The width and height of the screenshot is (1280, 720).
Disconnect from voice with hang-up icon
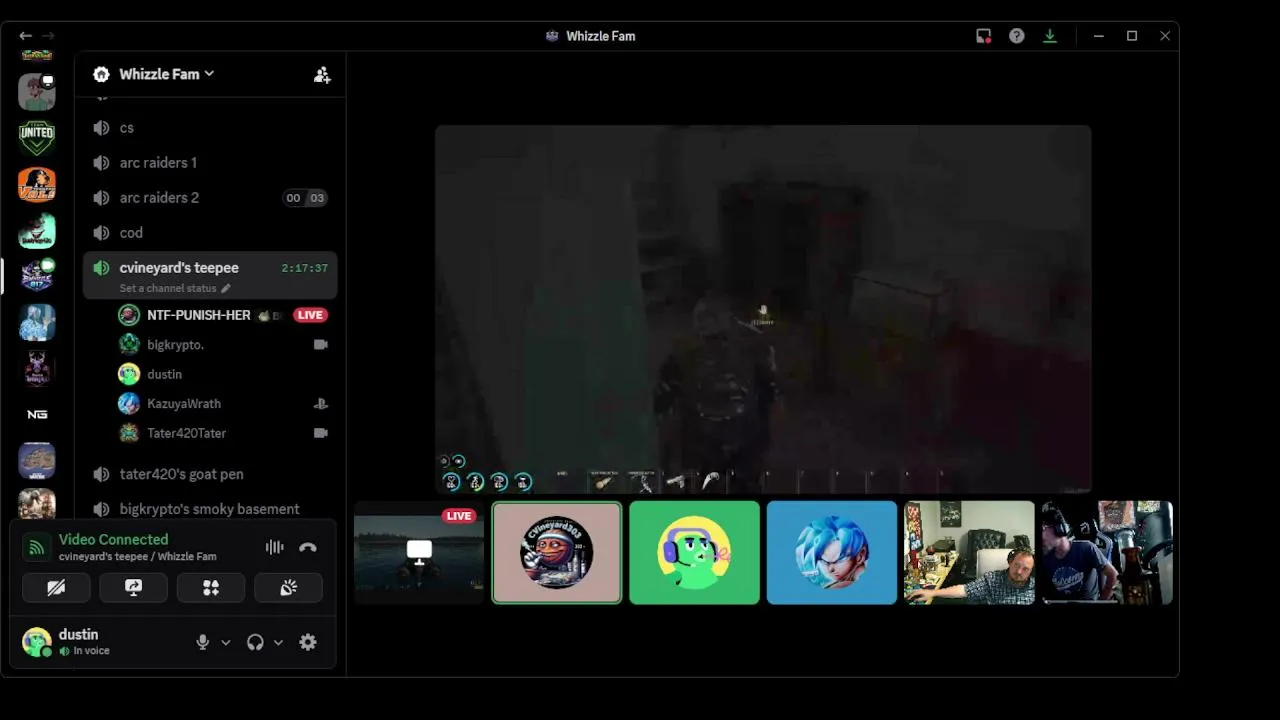[x=308, y=547]
